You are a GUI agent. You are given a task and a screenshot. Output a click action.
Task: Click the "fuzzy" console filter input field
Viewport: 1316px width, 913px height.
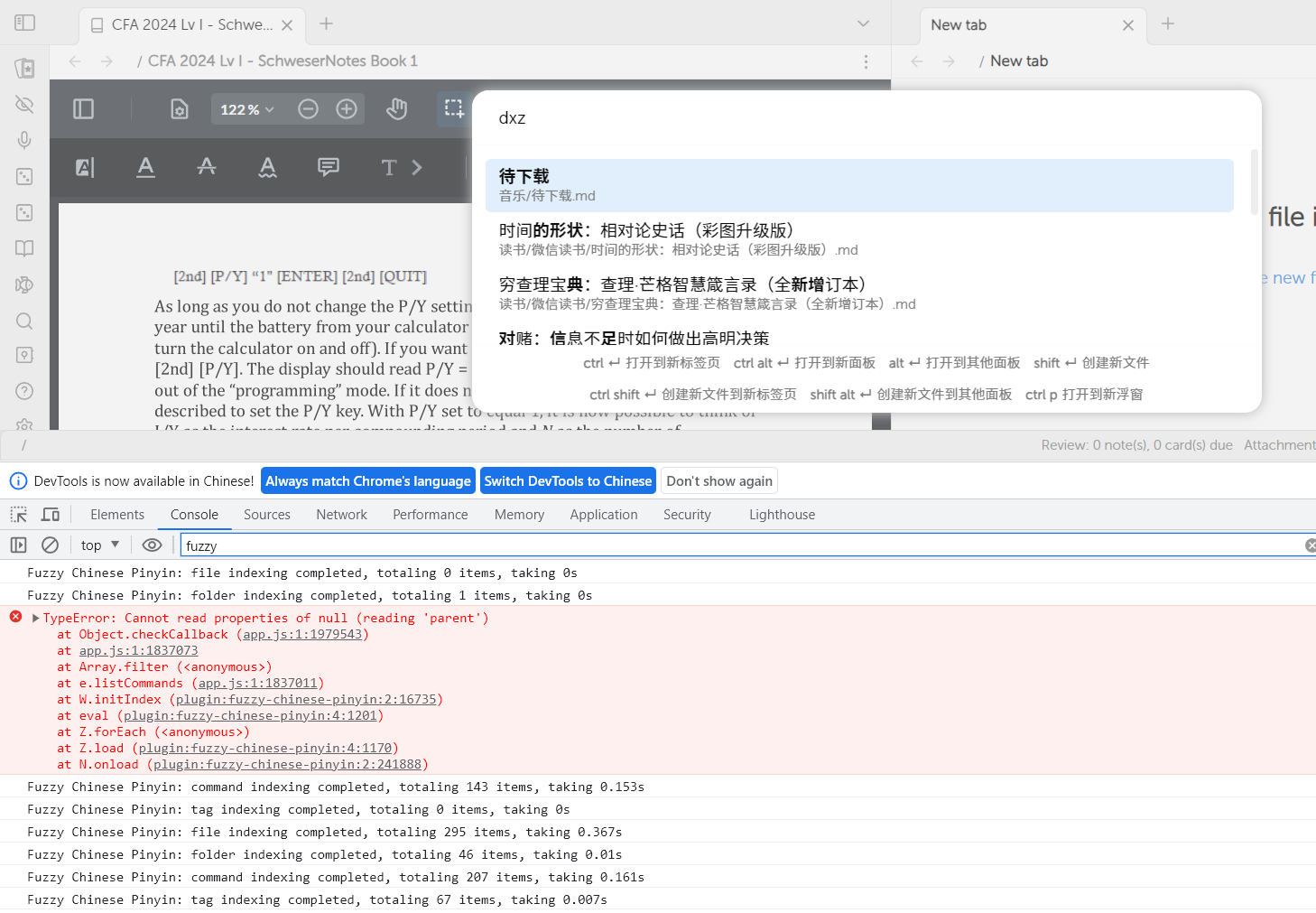coord(361,545)
